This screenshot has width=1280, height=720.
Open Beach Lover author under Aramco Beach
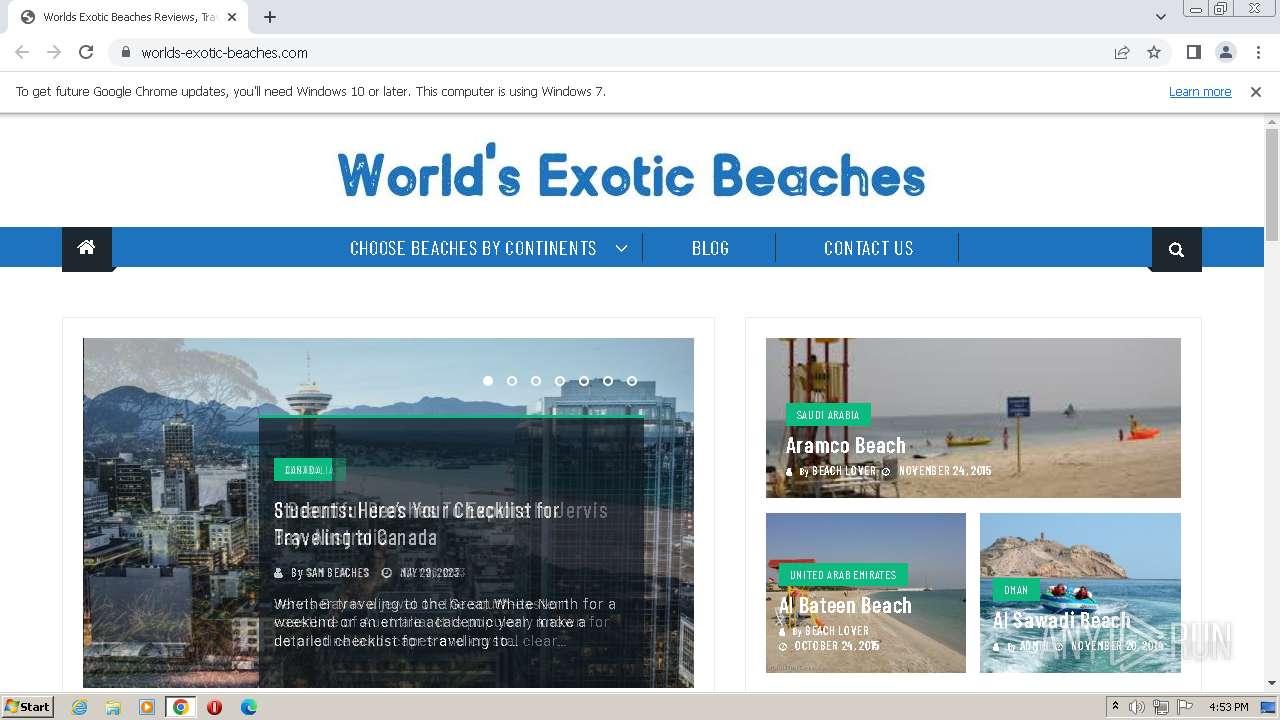coord(843,471)
